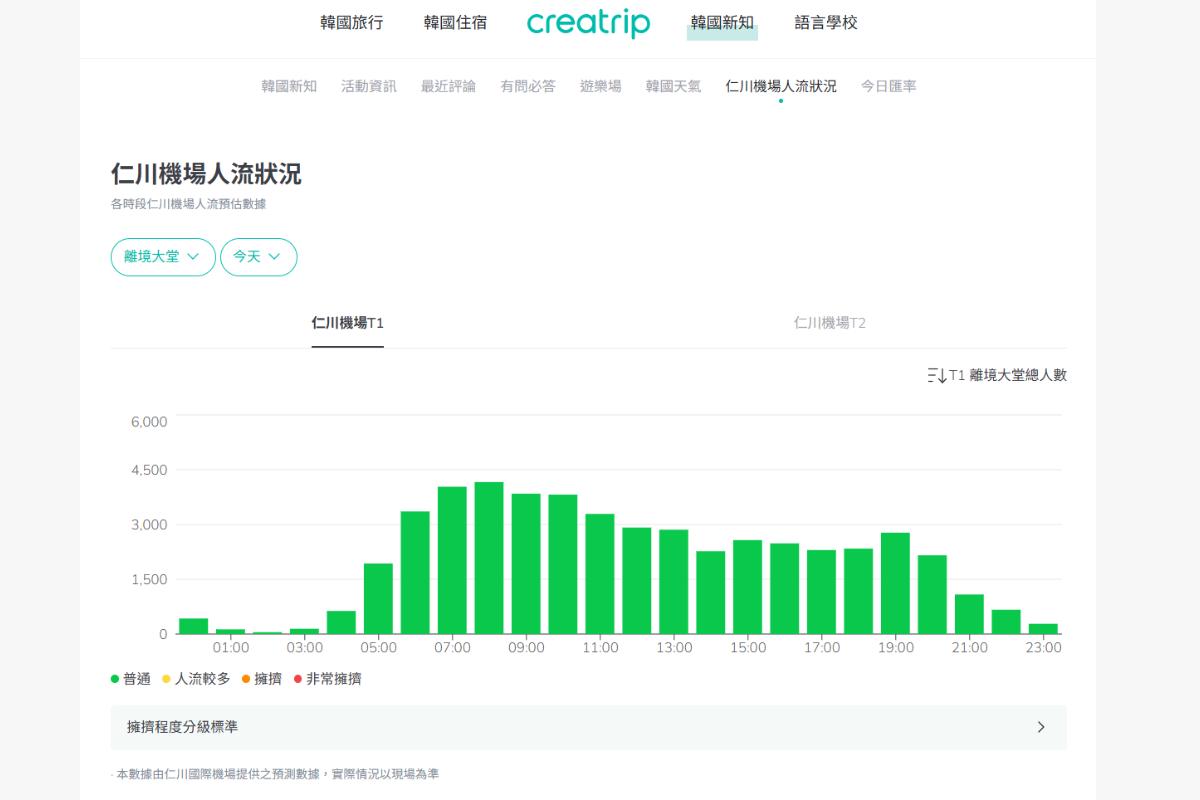This screenshot has width=1200, height=800.
Task: Select the 仁川機場T1 tab
Action: coord(347,323)
